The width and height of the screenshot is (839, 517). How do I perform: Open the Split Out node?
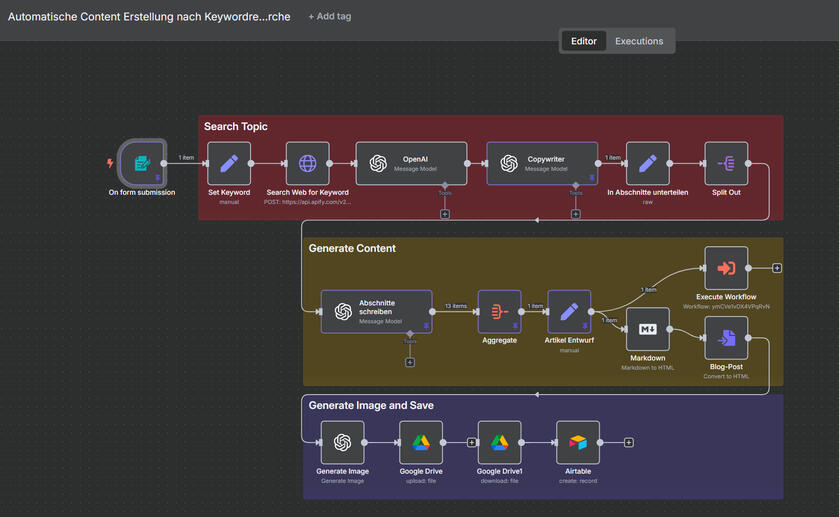726,163
